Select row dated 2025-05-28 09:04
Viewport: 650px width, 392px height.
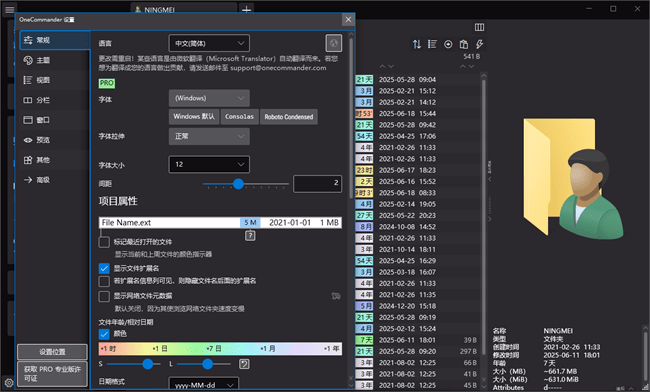(x=417, y=80)
